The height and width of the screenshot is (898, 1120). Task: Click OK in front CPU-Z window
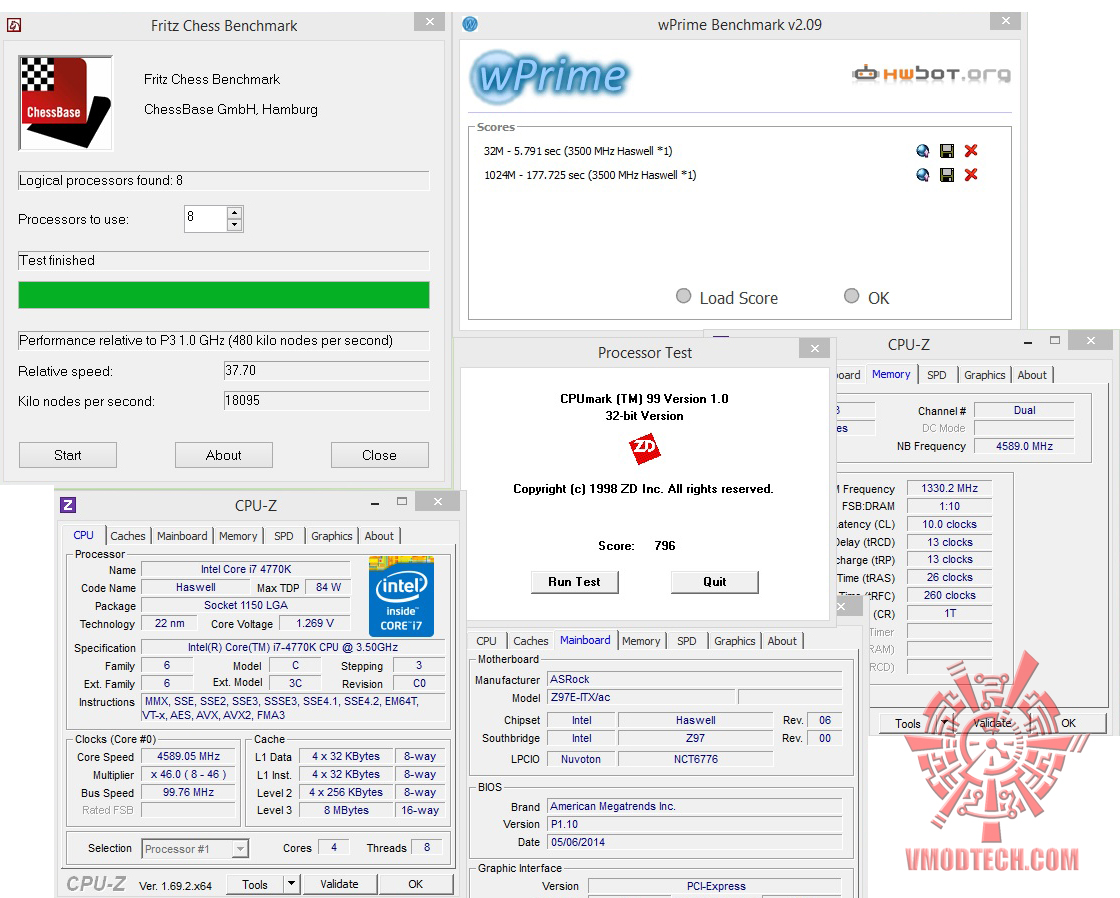[x=416, y=884]
